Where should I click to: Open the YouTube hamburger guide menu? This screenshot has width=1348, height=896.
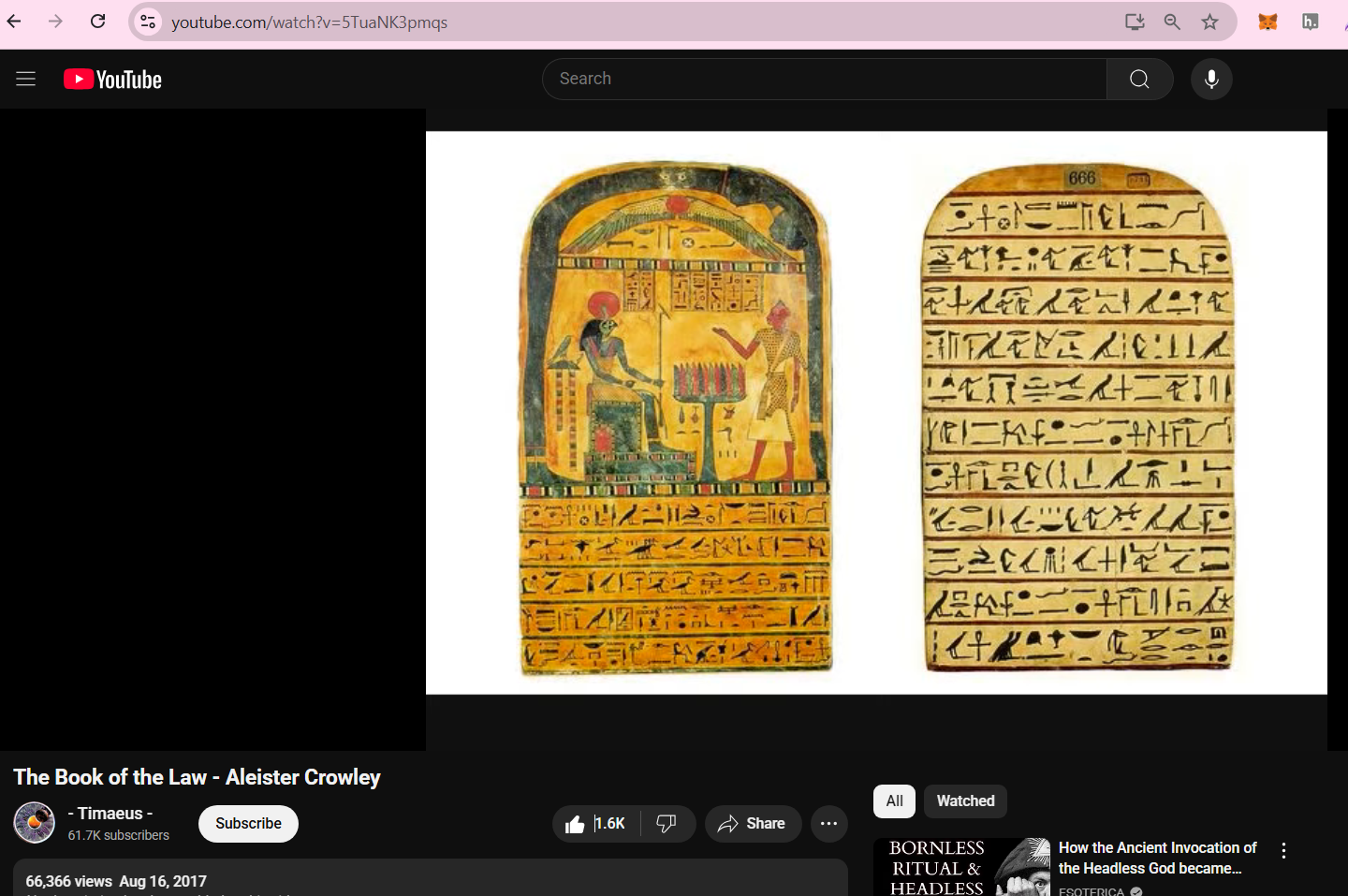[25, 80]
